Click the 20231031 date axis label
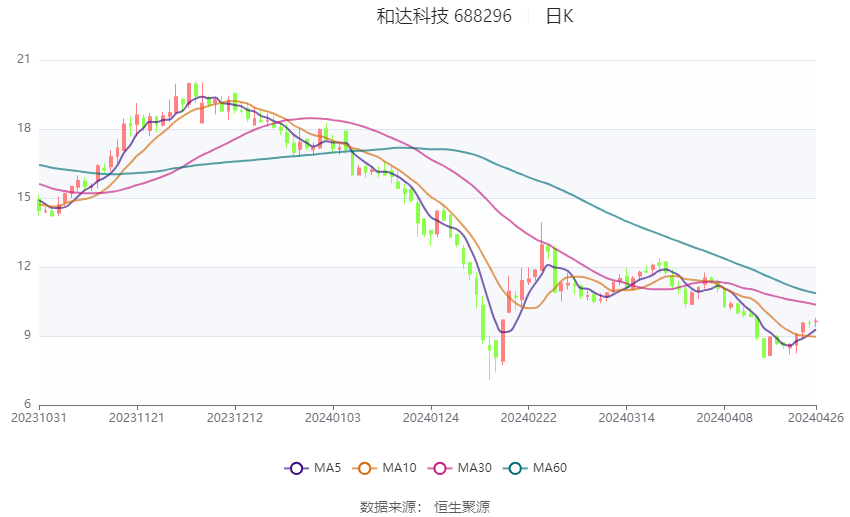Viewport: 850px width, 517px height. pyautogui.click(x=39, y=418)
